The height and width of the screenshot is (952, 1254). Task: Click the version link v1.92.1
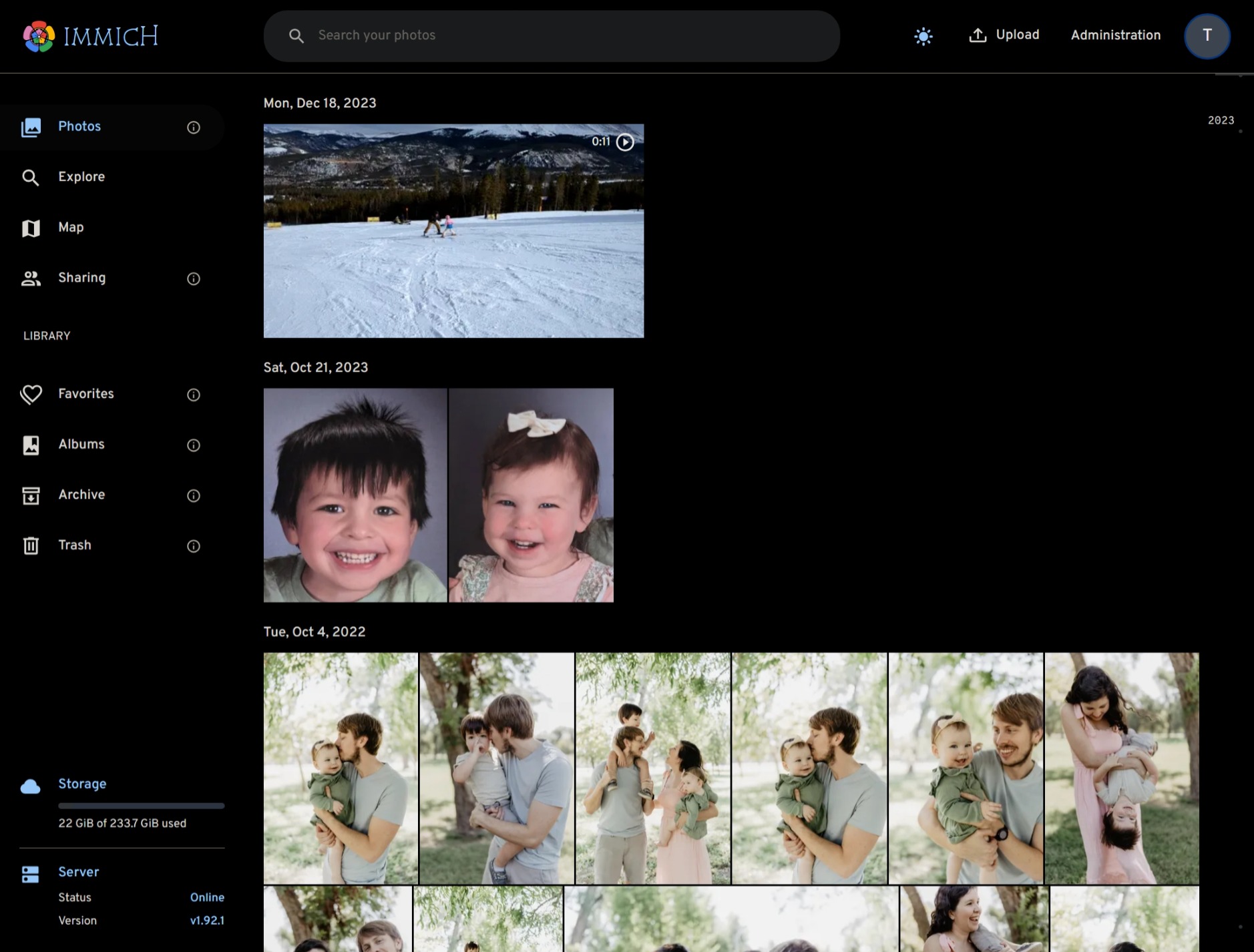pyautogui.click(x=207, y=920)
